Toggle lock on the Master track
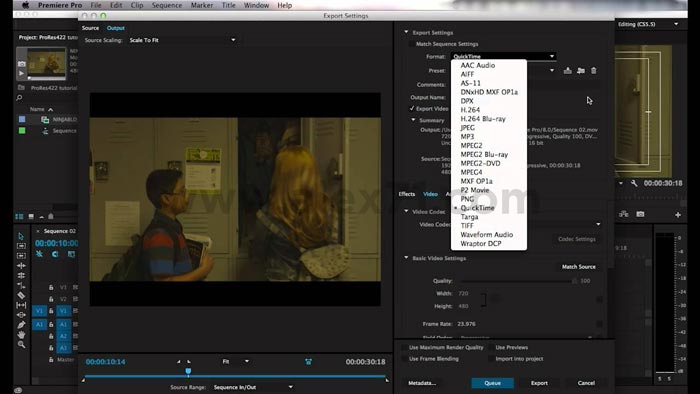The image size is (700, 394). coord(51,359)
